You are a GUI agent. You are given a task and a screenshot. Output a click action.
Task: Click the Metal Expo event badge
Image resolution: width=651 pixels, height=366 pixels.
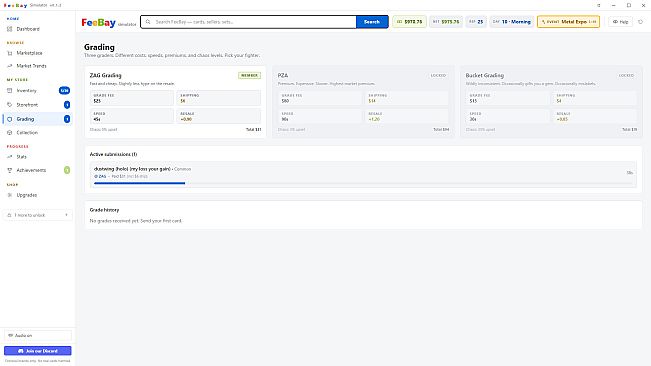pyautogui.click(x=568, y=22)
